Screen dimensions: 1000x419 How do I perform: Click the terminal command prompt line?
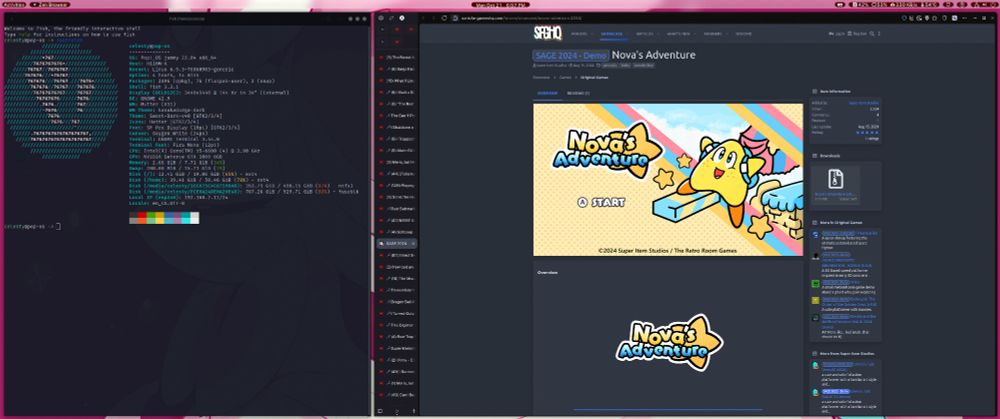pyautogui.click(x=33, y=226)
